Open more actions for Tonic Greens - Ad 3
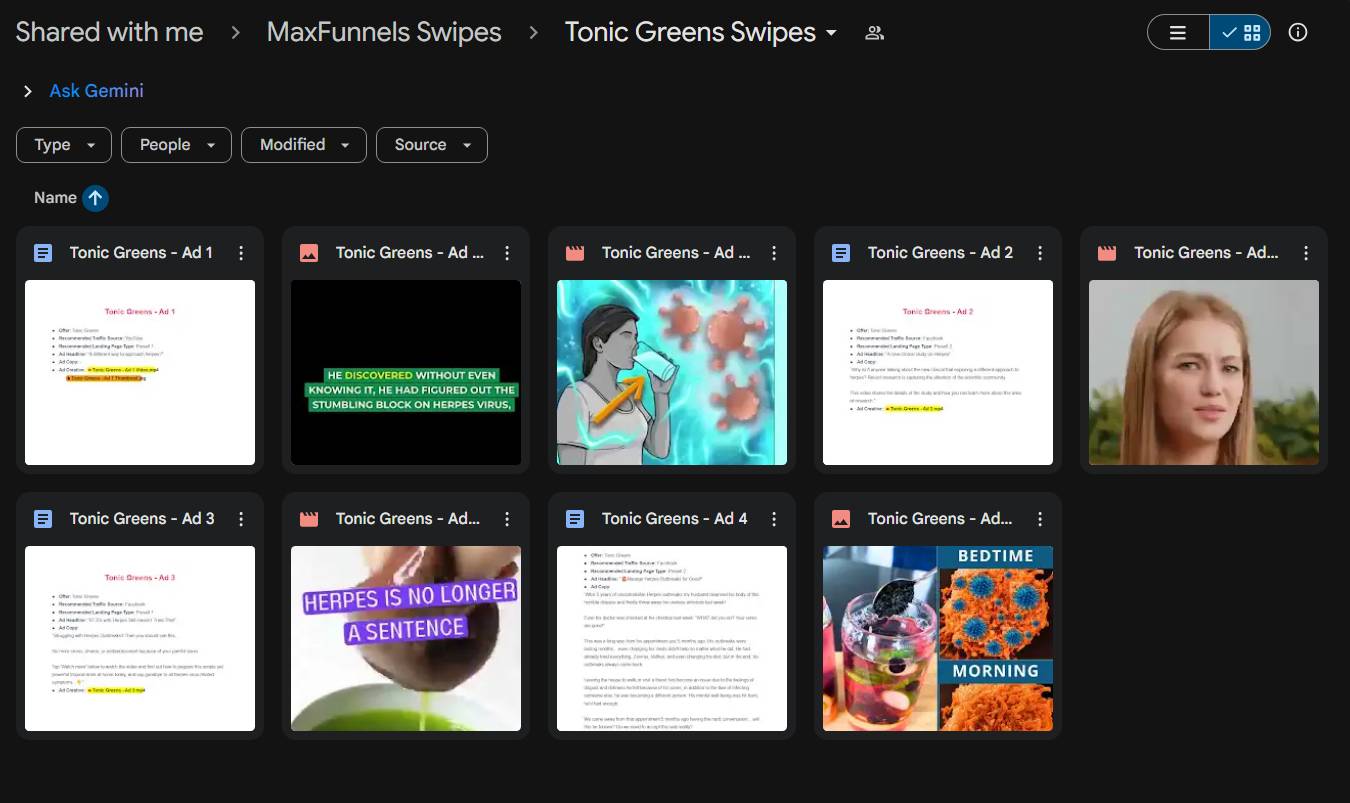This screenshot has width=1350, height=803. click(241, 519)
